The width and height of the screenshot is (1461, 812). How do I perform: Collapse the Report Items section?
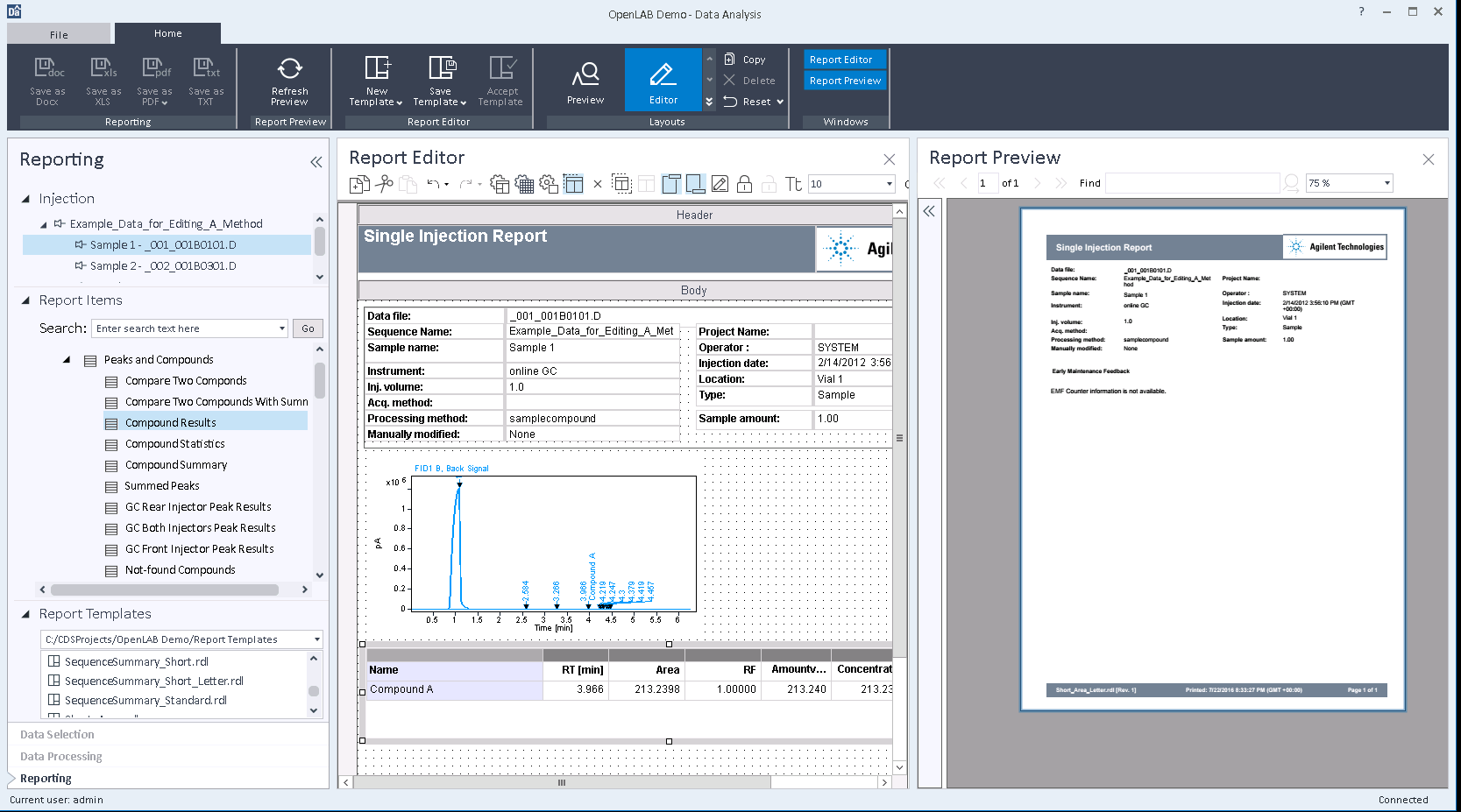tap(26, 300)
